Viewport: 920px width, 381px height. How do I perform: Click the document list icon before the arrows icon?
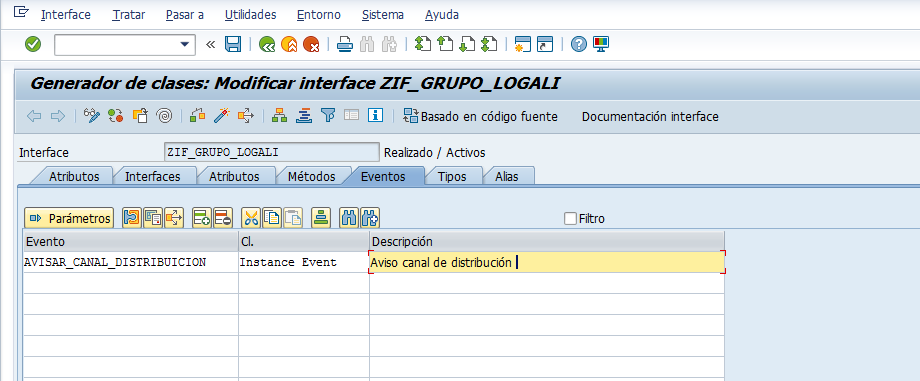(153, 218)
